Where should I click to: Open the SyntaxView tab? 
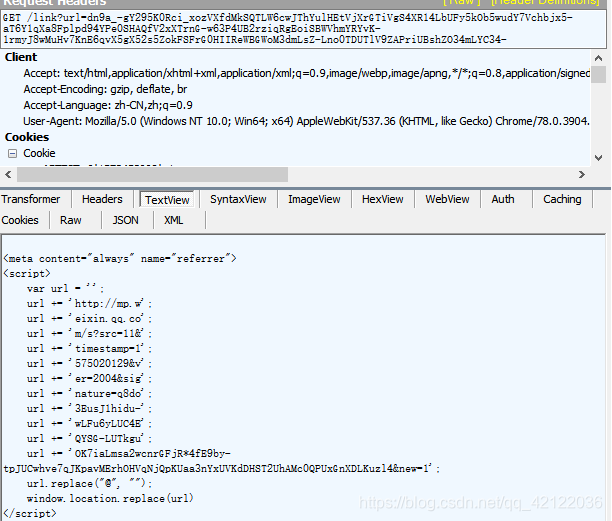pos(238,199)
